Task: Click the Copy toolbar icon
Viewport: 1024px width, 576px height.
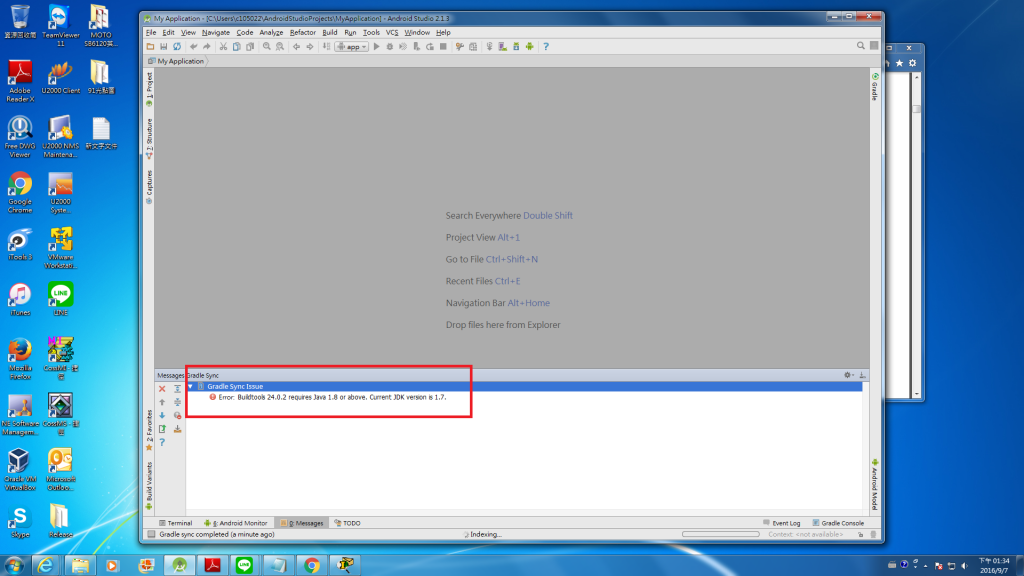Action: [x=236, y=46]
